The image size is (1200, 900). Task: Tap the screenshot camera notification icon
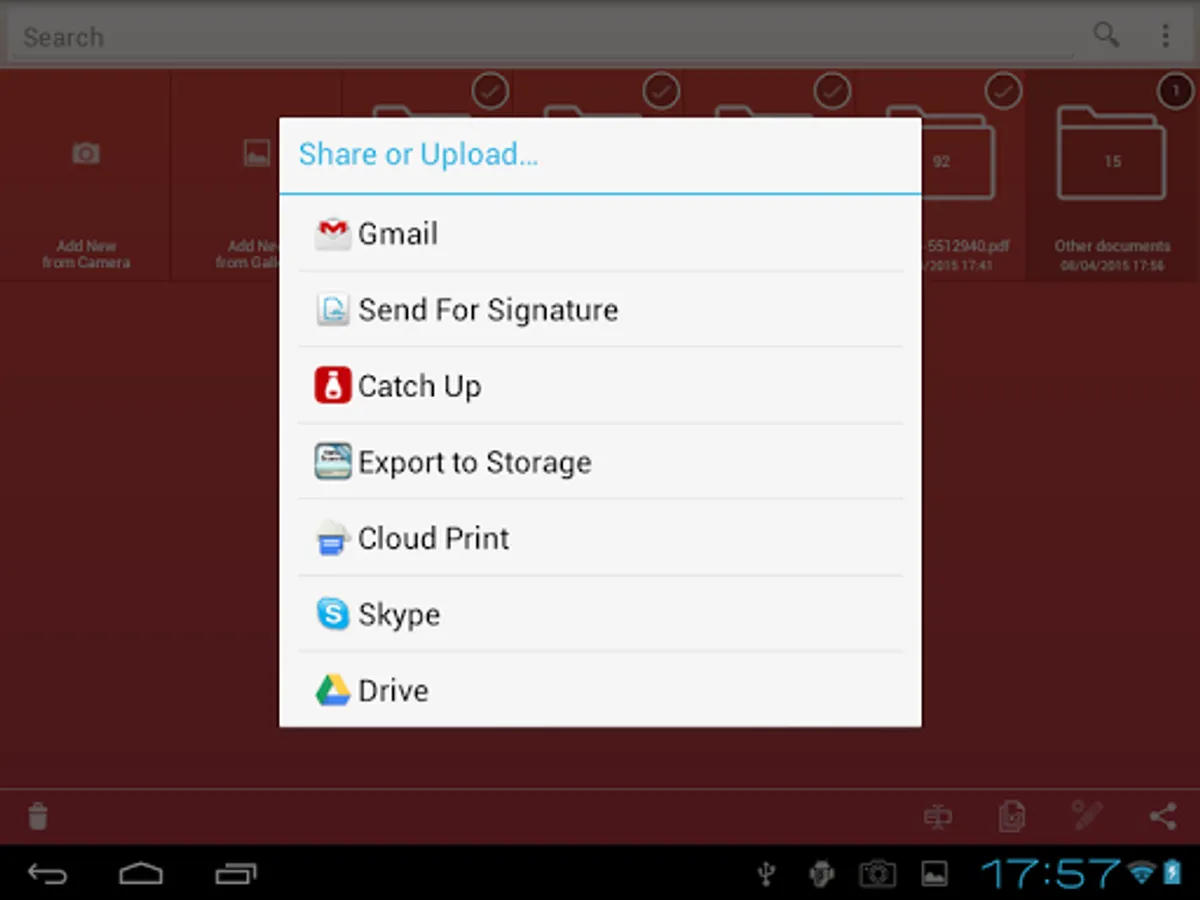coord(878,874)
